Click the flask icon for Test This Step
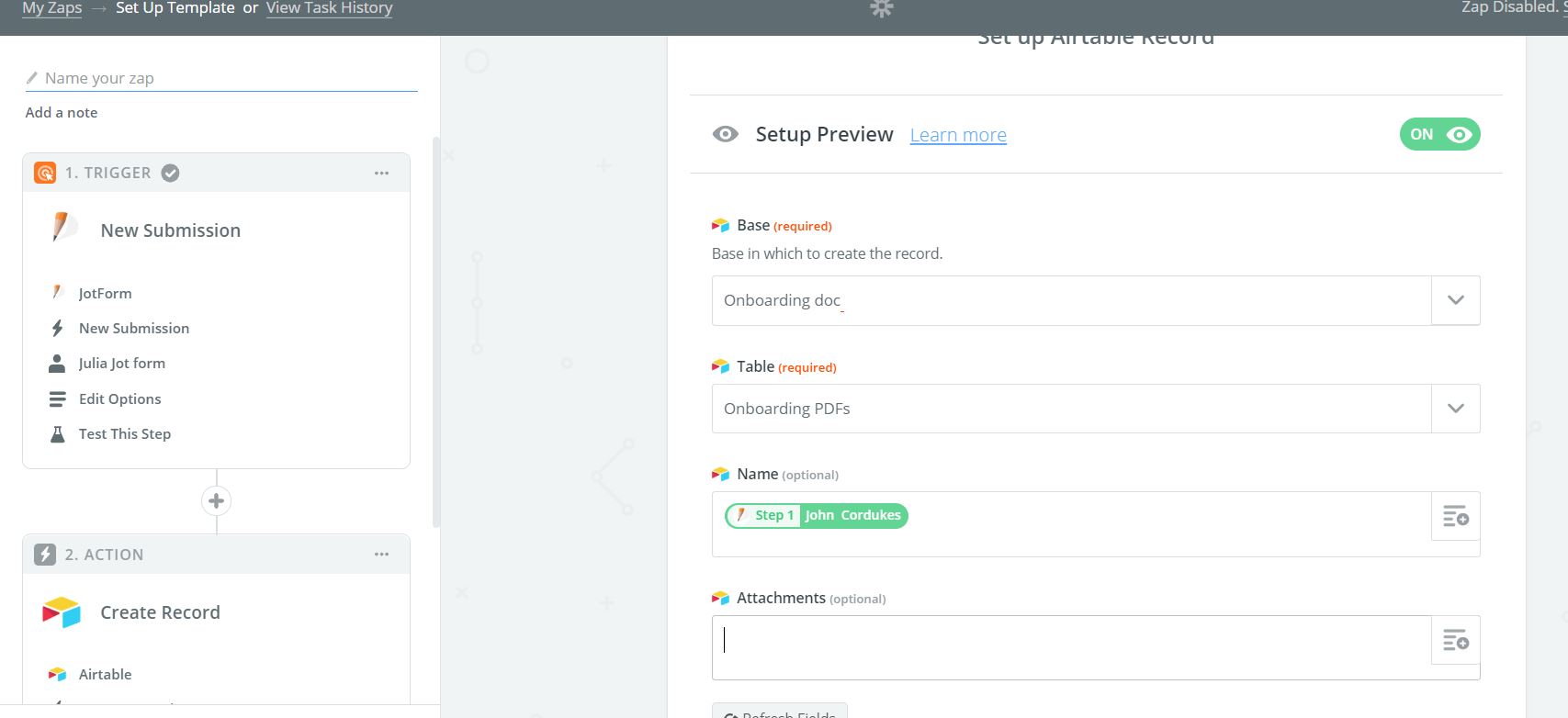 pos(57,433)
